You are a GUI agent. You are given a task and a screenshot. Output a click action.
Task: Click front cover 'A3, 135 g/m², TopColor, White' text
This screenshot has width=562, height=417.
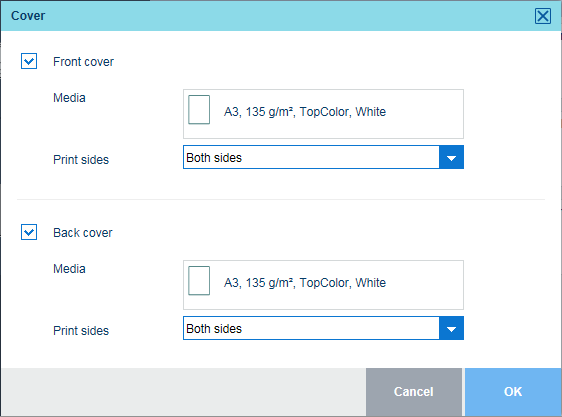coord(305,112)
